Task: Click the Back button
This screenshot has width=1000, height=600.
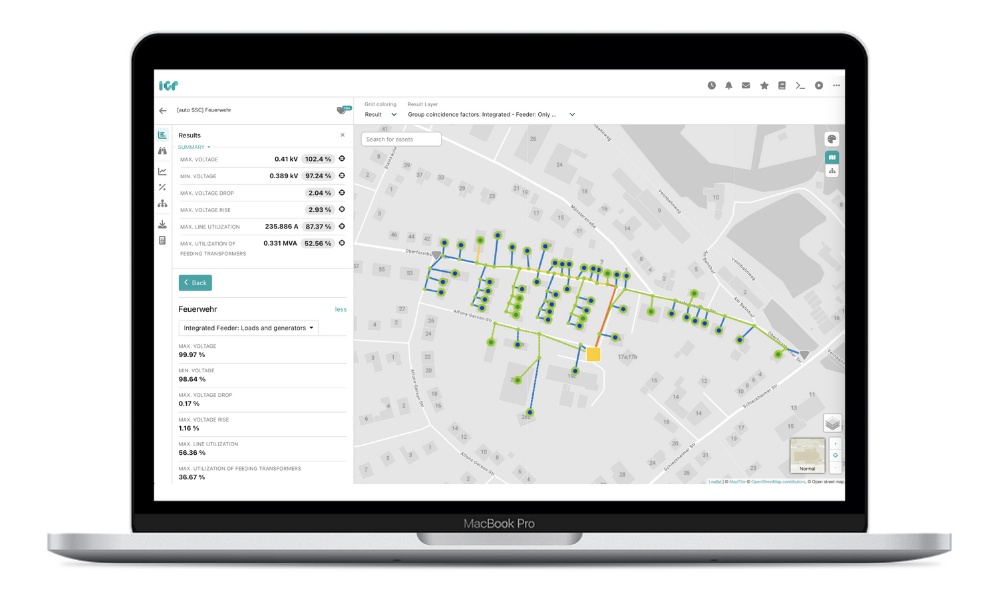Action: (195, 282)
